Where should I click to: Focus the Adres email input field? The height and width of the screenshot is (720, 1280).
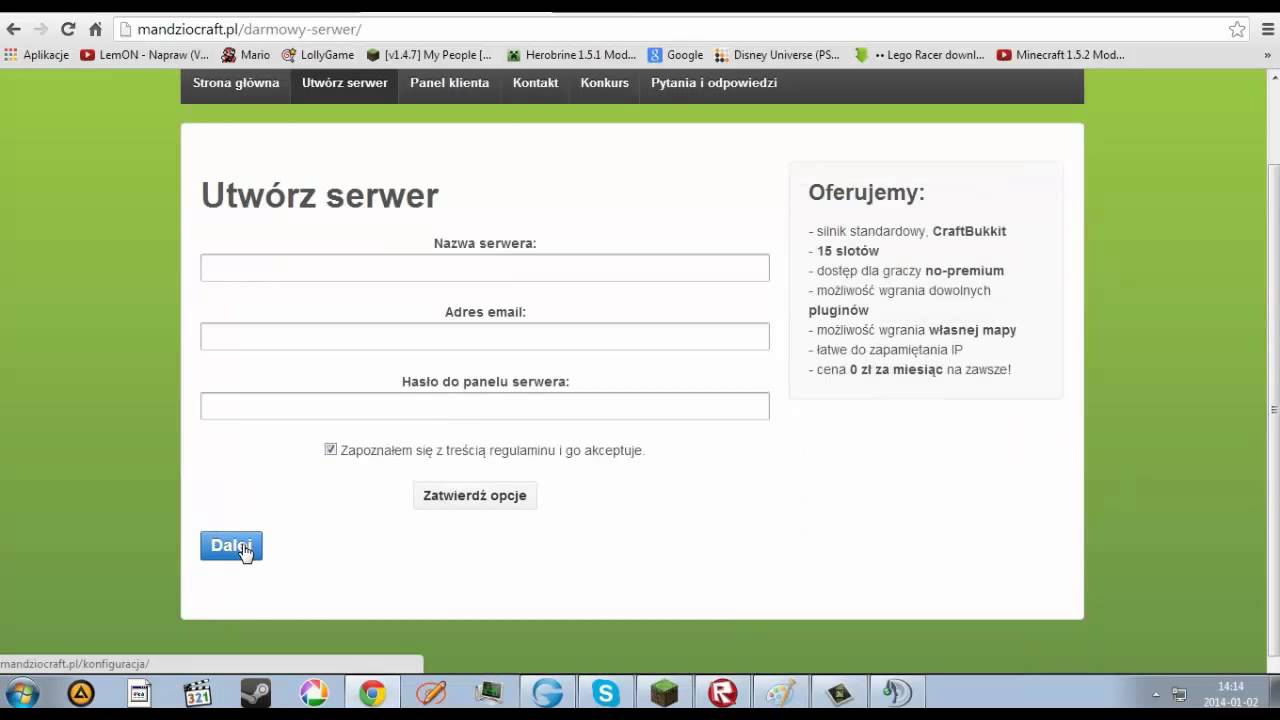click(x=485, y=336)
